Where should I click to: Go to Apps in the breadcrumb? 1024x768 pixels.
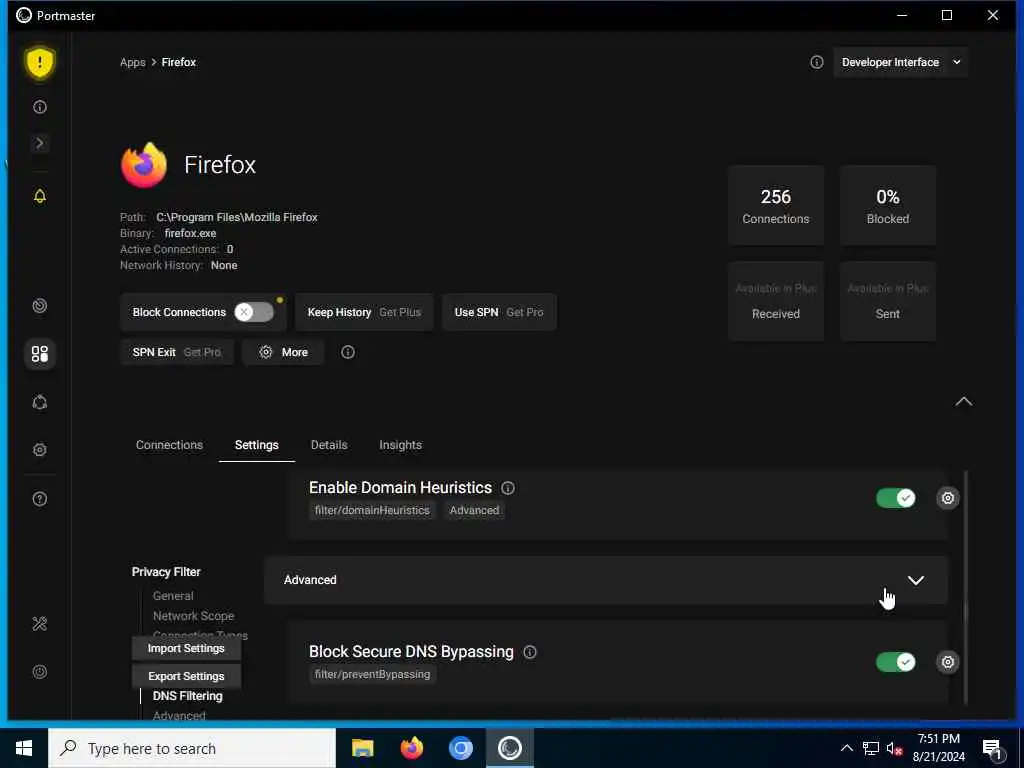[x=133, y=62]
